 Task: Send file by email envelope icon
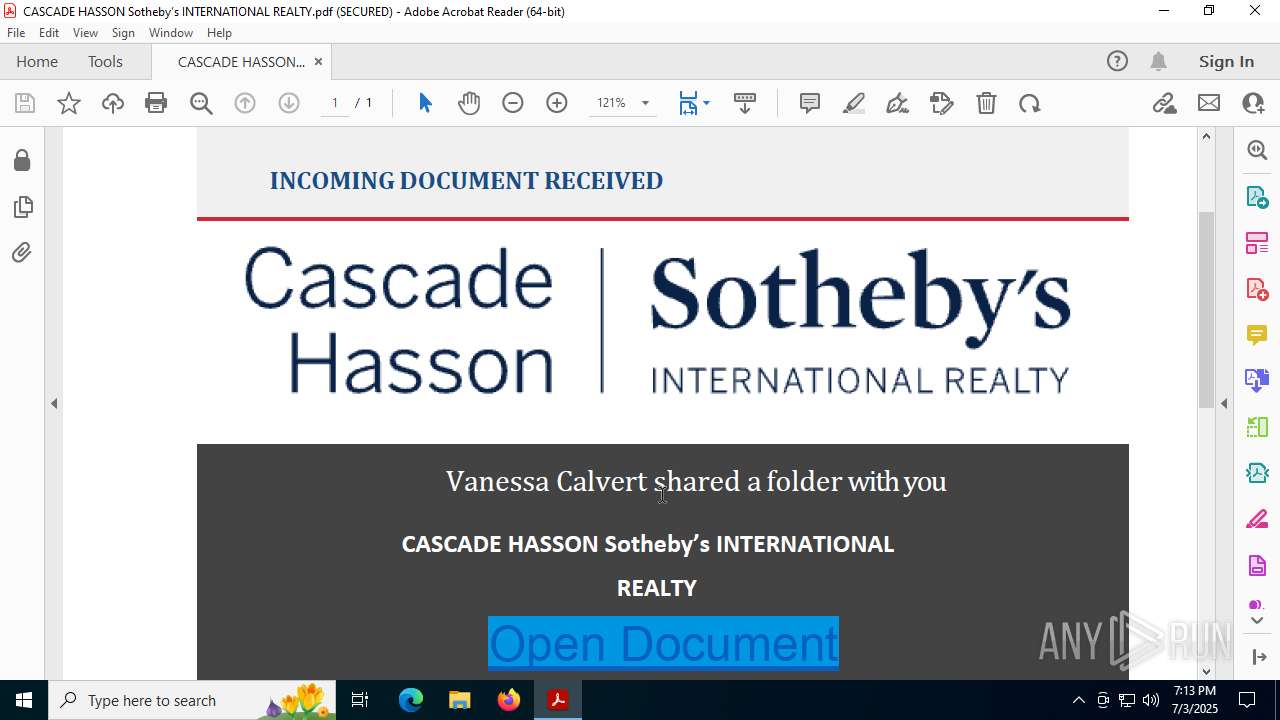1209,103
